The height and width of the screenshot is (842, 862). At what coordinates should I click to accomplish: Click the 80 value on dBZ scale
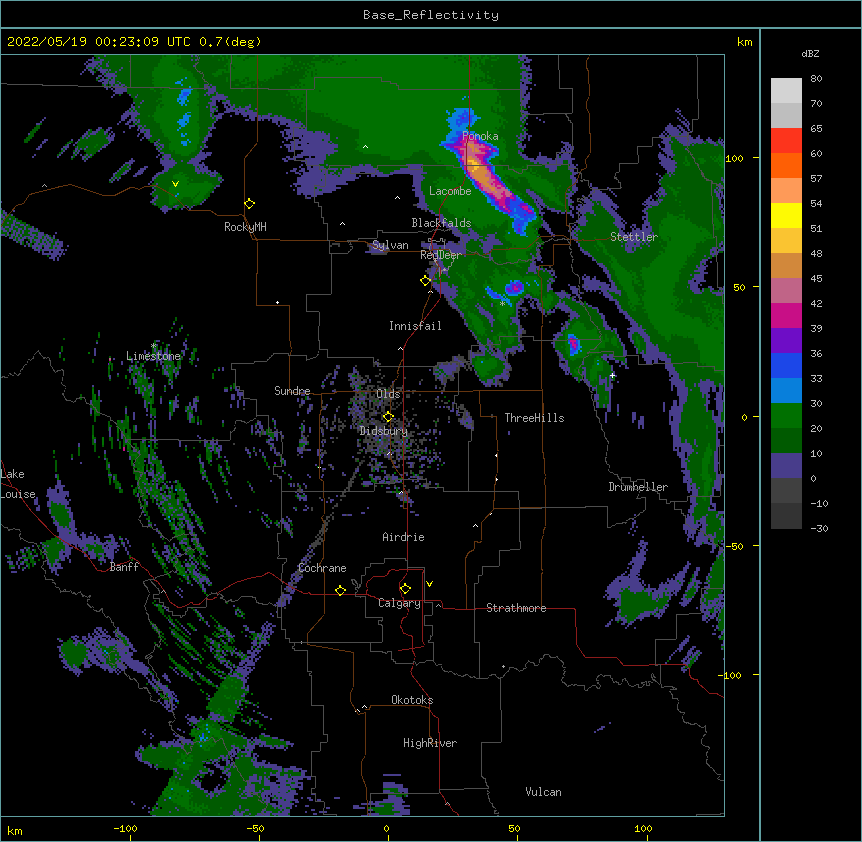point(816,79)
